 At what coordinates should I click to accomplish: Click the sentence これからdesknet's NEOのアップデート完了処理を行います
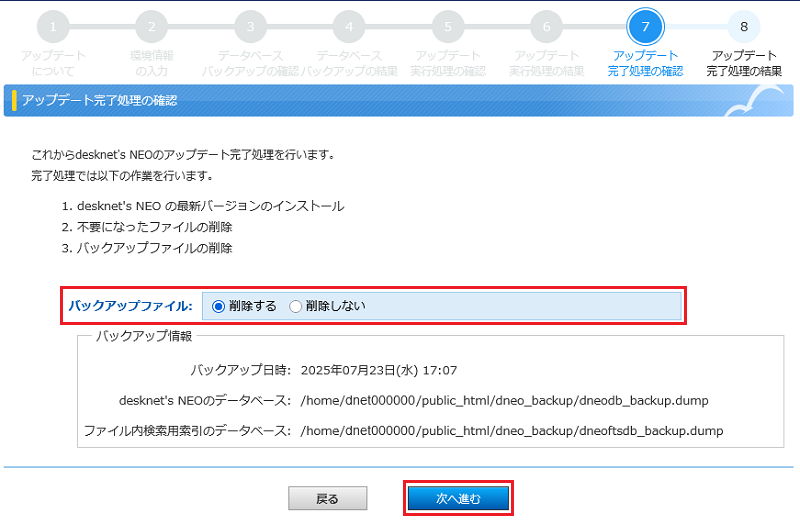(183, 155)
